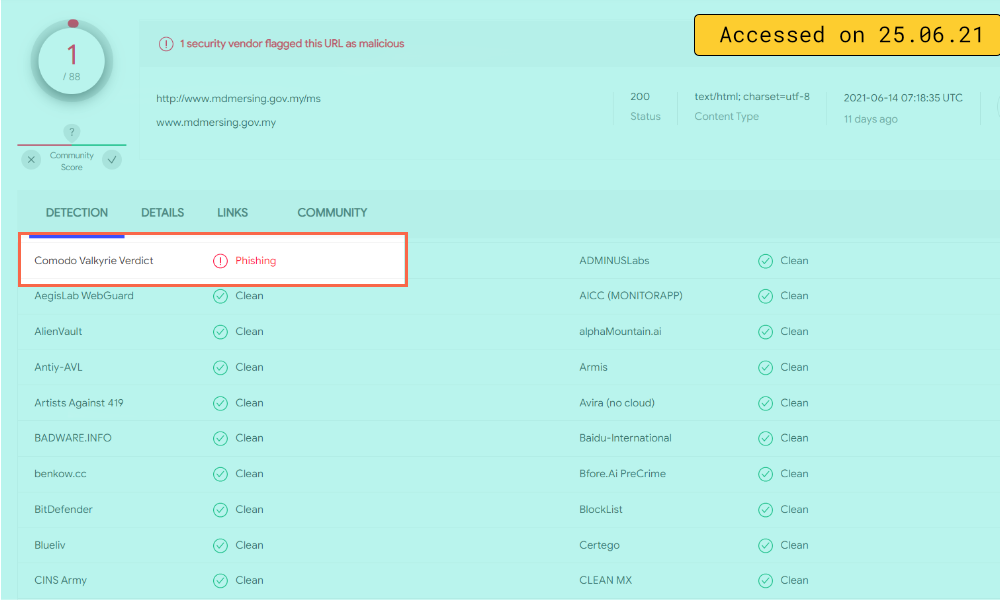Click the Blueliv vendor name
This screenshot has width=1000, height=600.
click(50, 545)
